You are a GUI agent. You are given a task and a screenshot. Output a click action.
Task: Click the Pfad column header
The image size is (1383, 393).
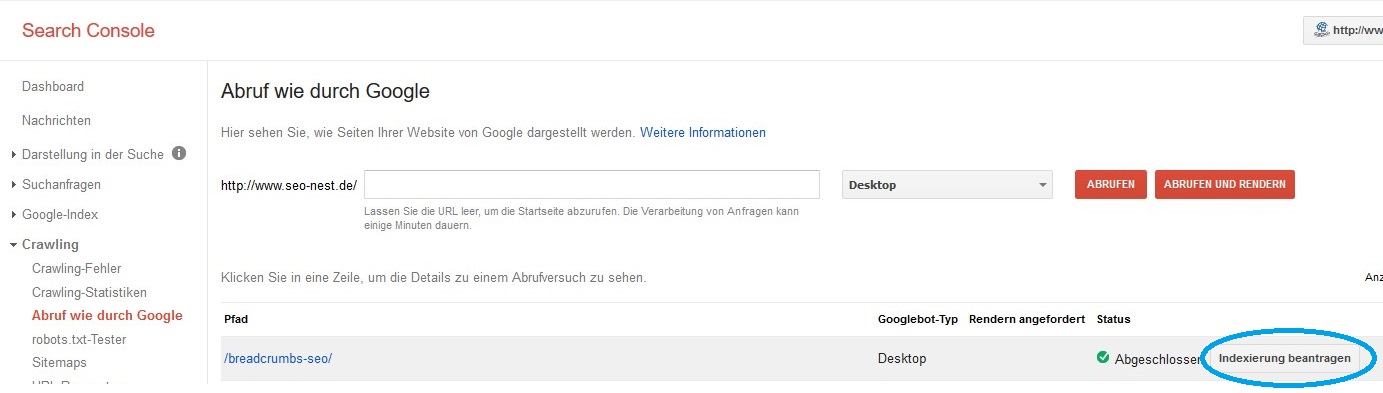236,320
